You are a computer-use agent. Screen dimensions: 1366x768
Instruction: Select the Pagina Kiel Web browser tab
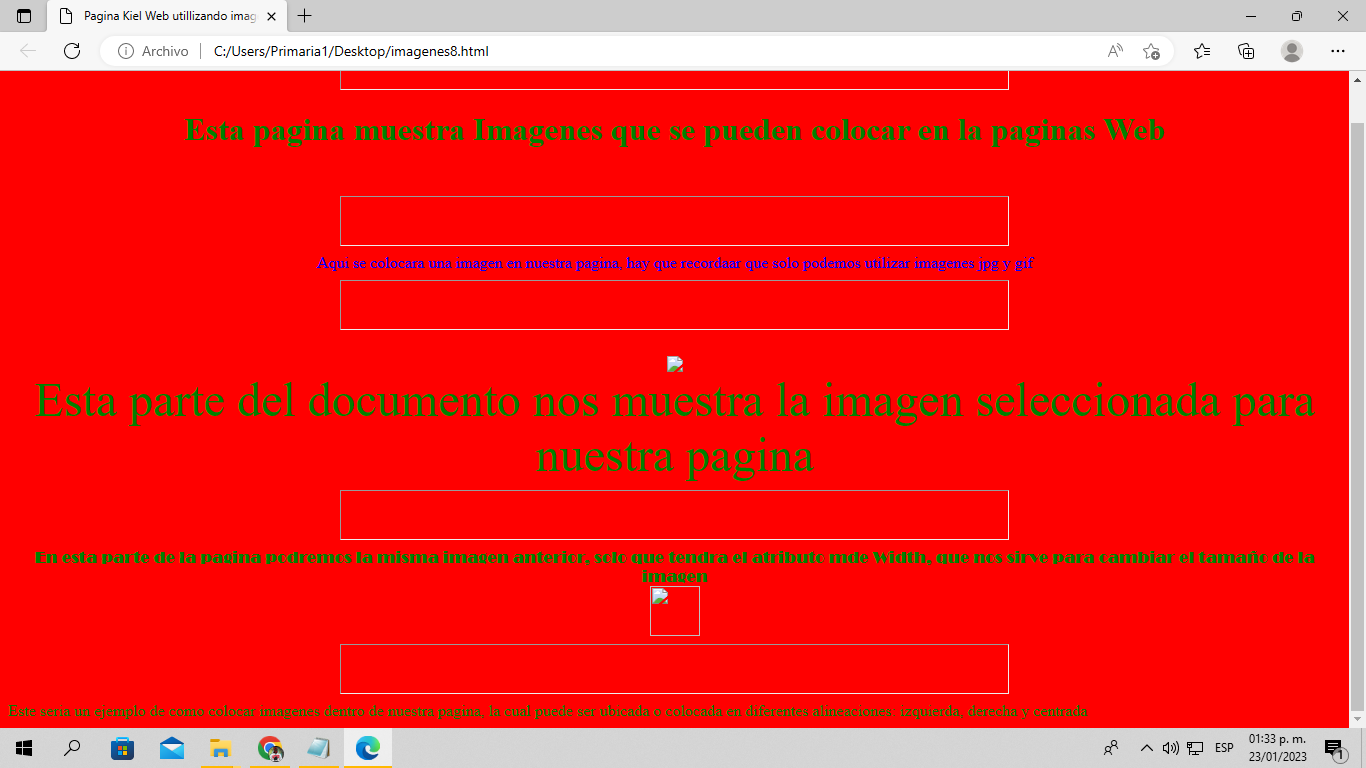(x=167, y=16)
